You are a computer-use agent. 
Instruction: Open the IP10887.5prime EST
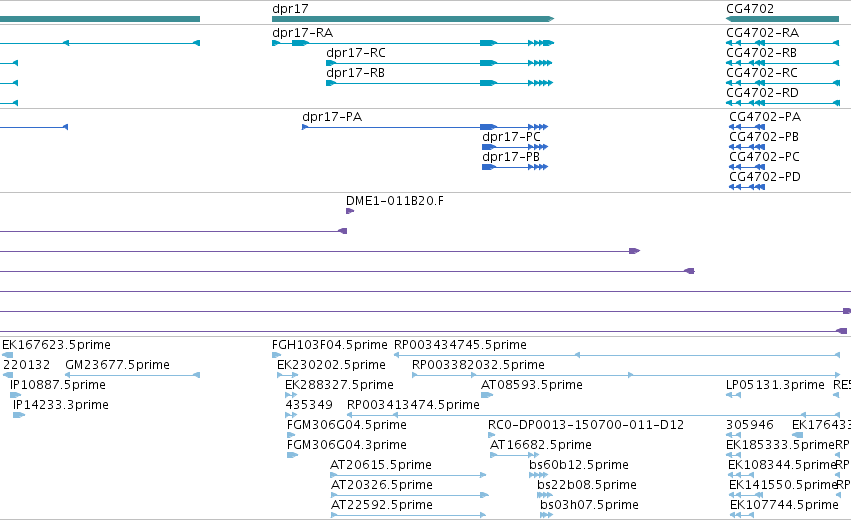click(15, 395)
